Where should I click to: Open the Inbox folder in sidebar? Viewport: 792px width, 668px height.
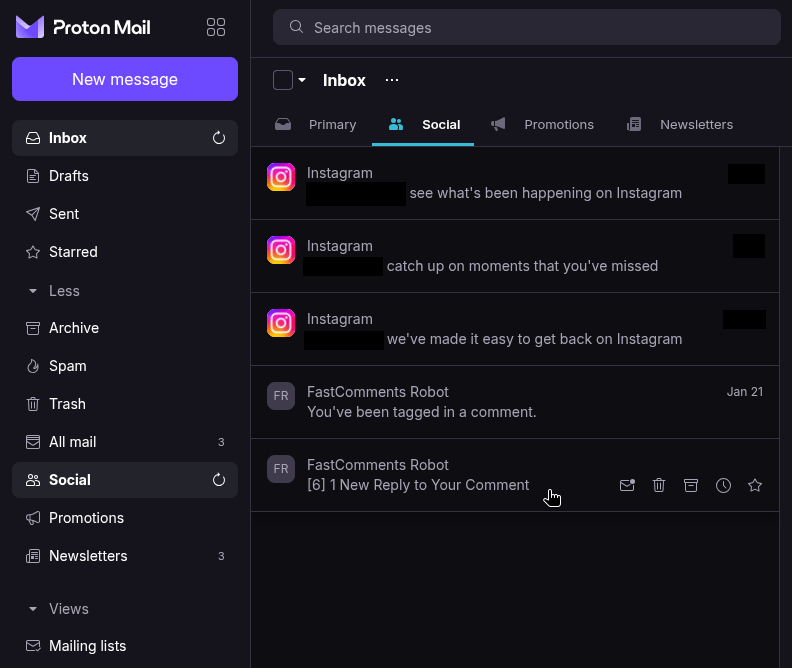125,138
